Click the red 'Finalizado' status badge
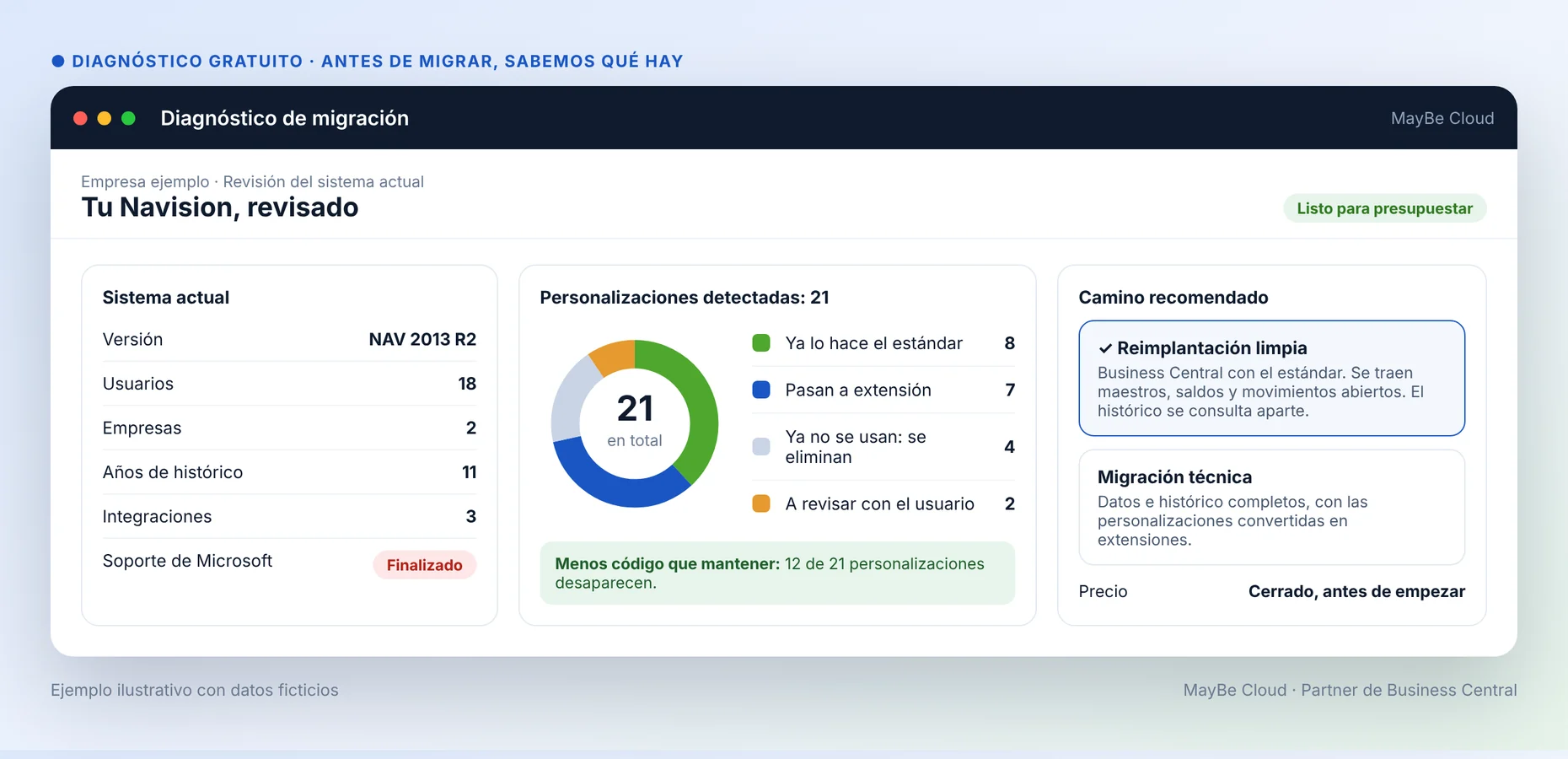Image resolution: width=1568 pixels, height=759 pixels. [x=425, y=565]
